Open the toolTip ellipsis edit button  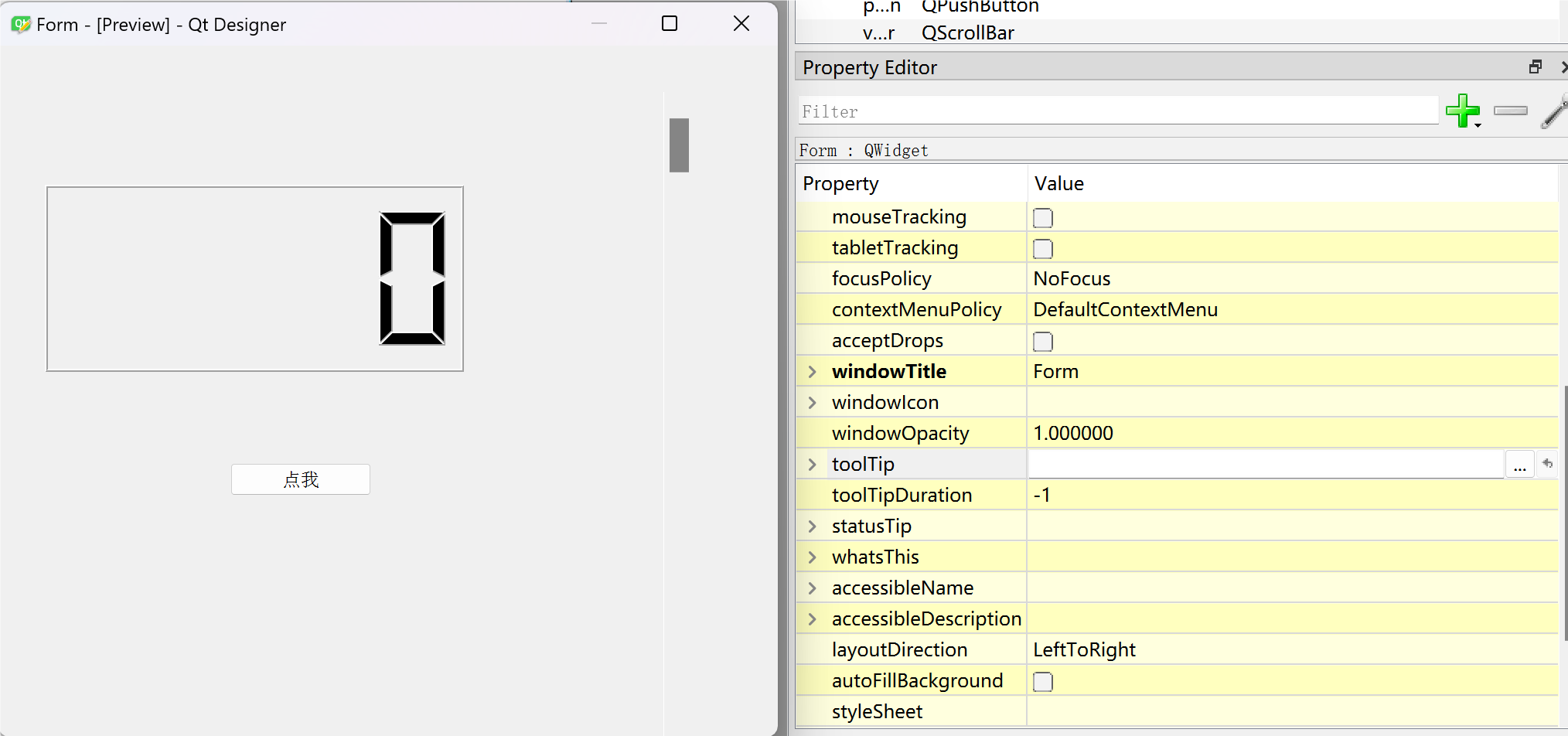tap(1519, 465)
